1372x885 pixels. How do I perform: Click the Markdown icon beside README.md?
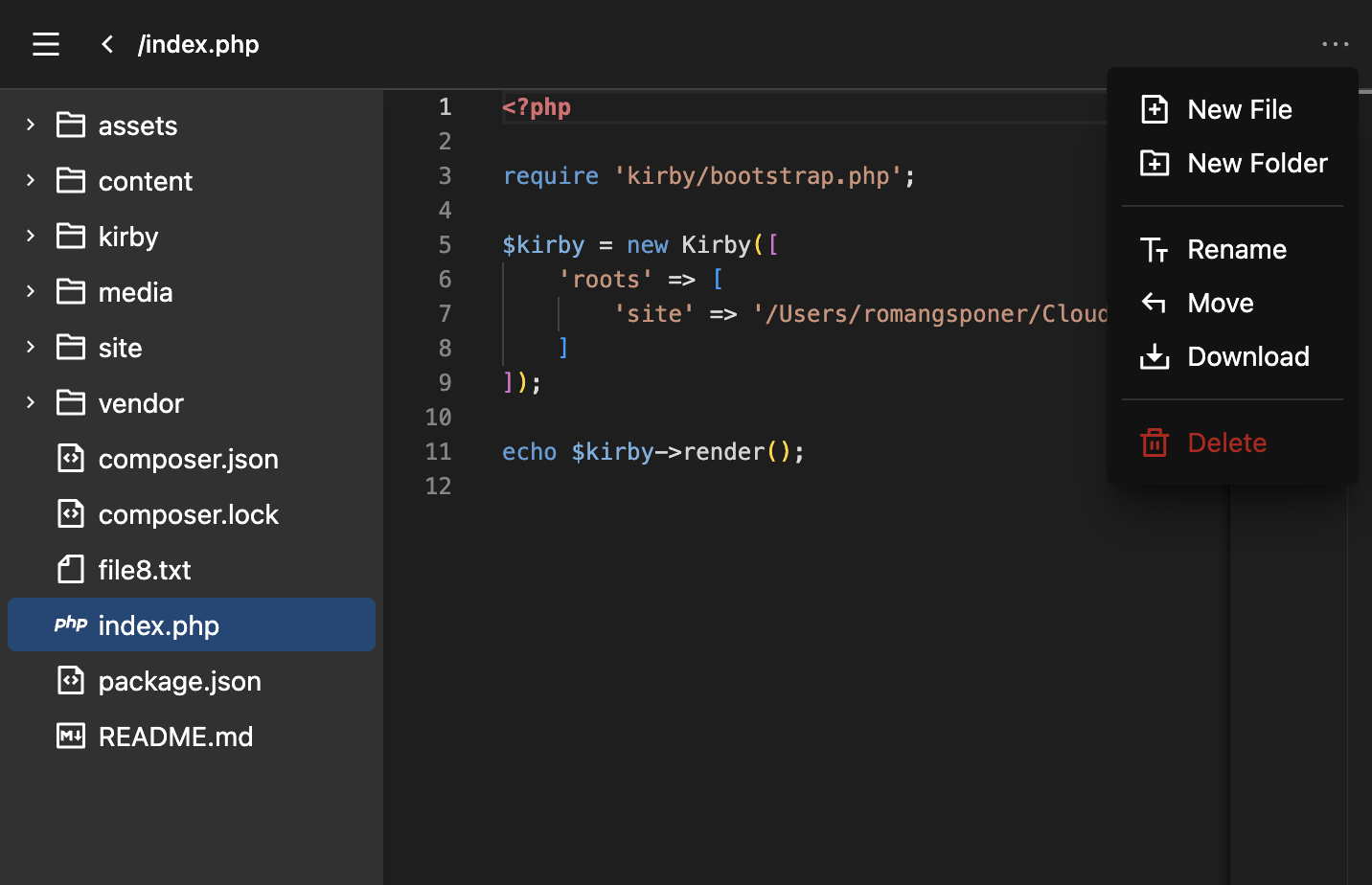click(x=70, y=737)
